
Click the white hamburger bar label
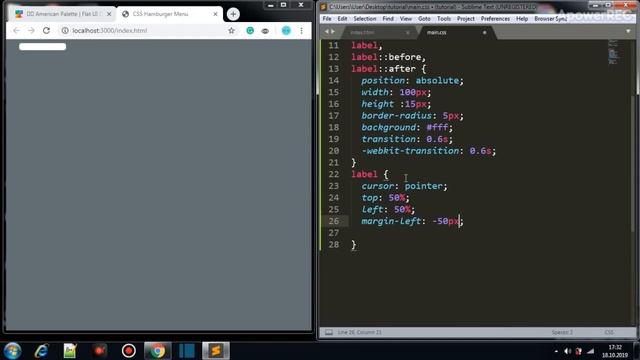(42, 47)
